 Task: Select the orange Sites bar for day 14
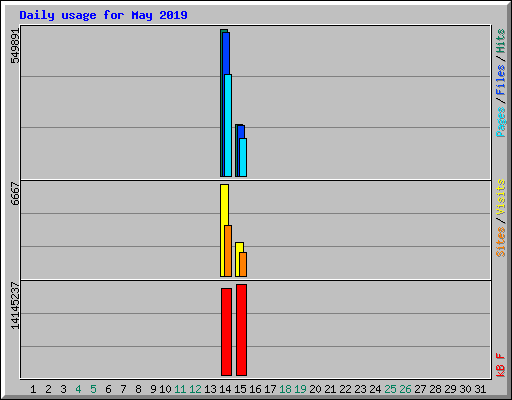pos(228,251)
